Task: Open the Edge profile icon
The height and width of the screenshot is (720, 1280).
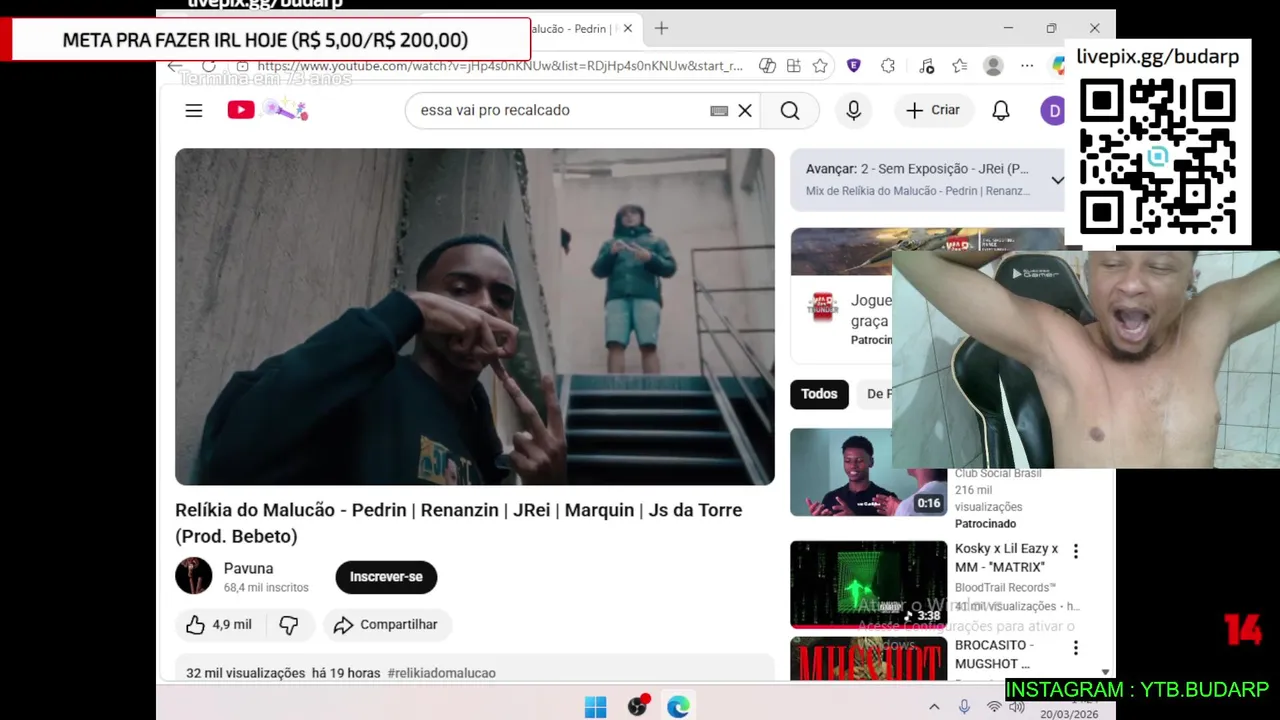Action: pos(993,66)
